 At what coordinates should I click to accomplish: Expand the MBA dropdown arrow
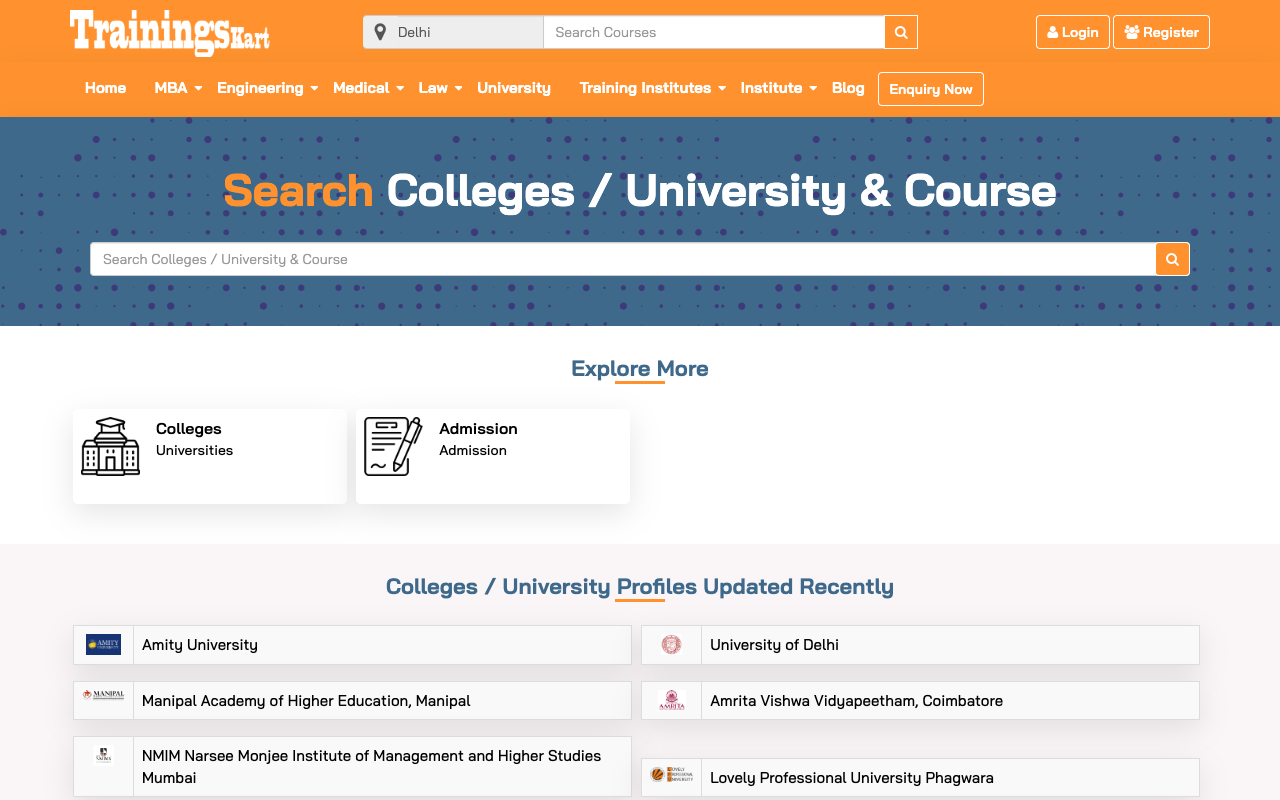(198, 88)
